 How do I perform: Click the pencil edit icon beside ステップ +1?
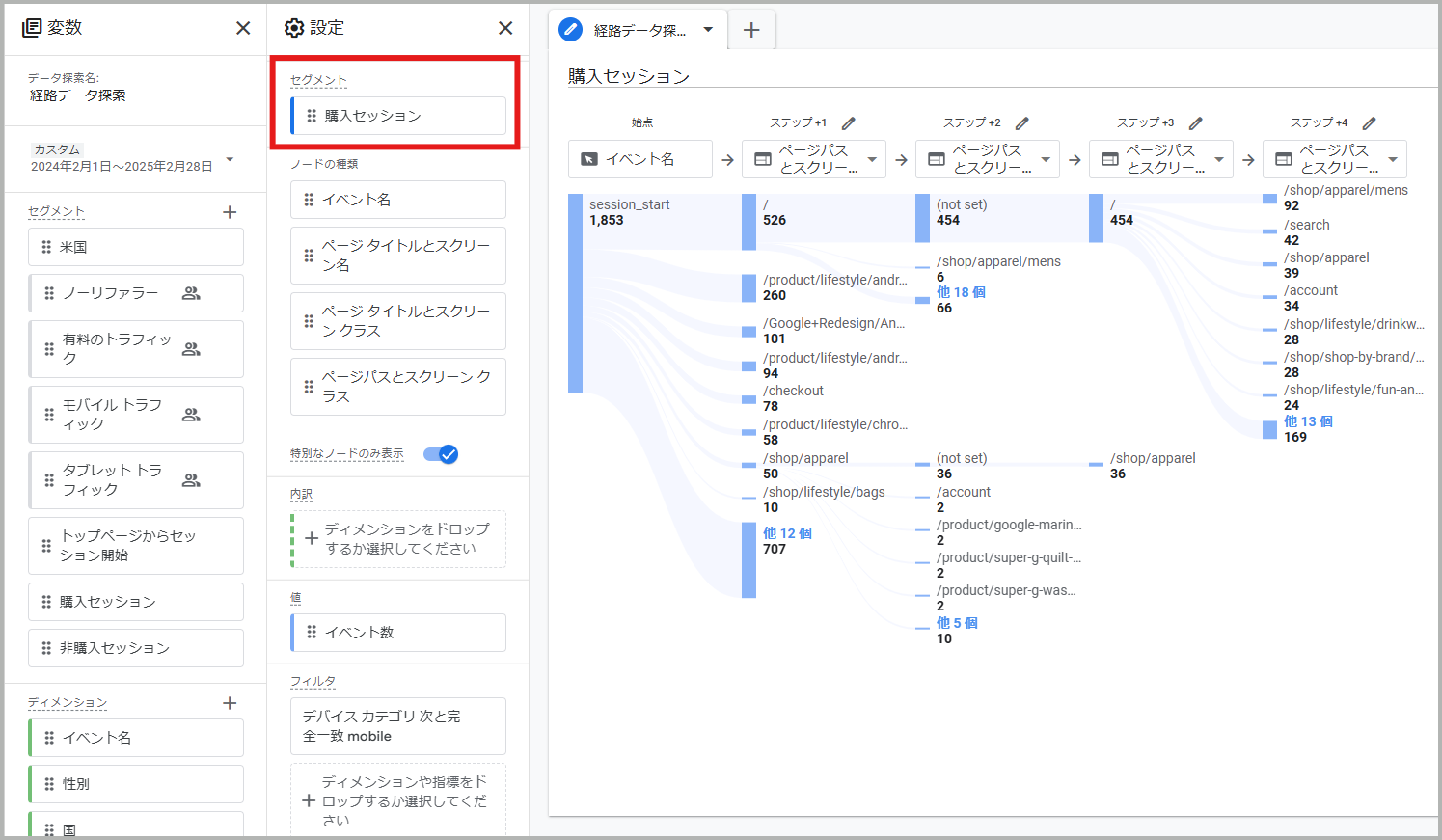[849, 123]
